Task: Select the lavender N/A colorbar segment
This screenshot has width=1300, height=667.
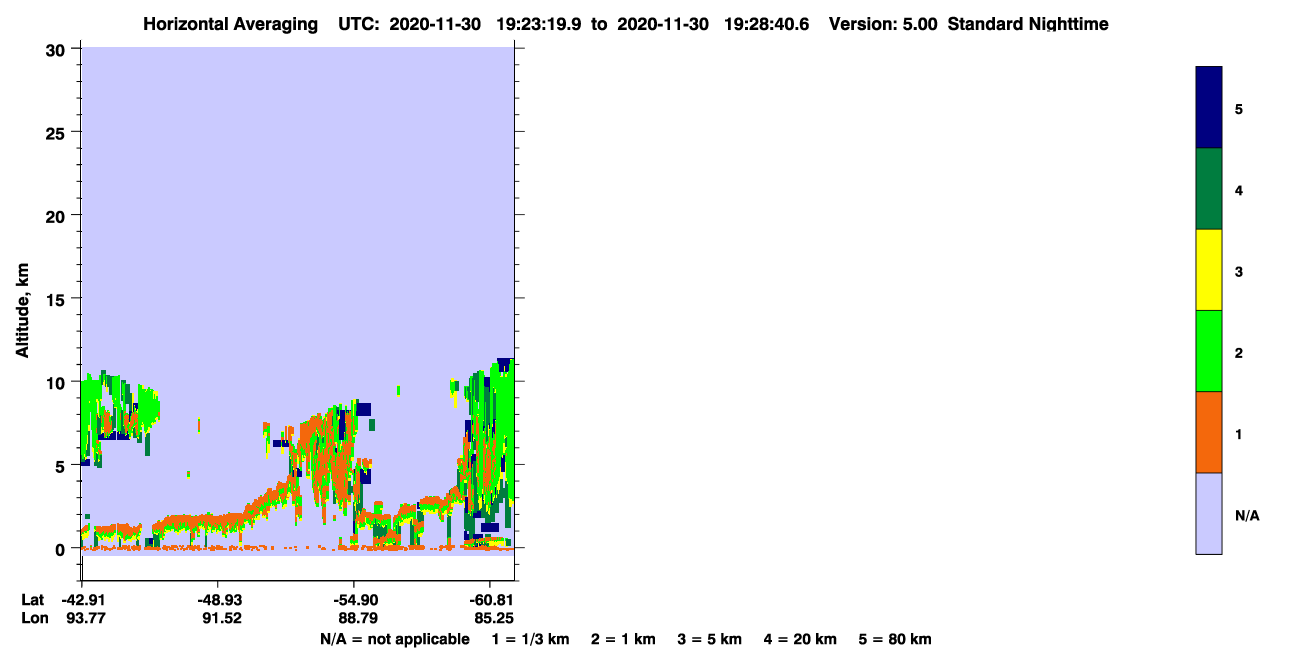Action: pos(1209,513)
